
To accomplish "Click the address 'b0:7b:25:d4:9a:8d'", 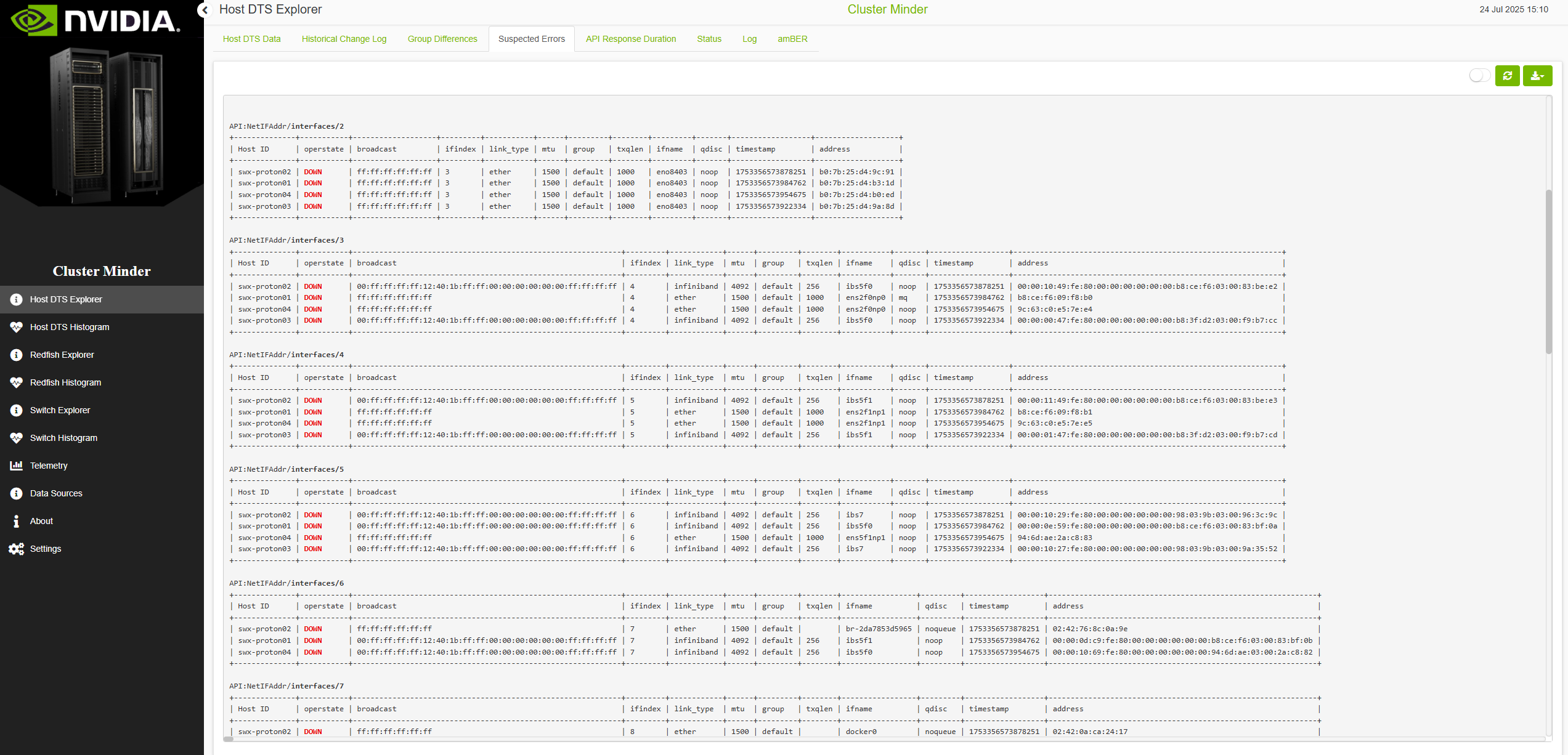I will [856, 206].
